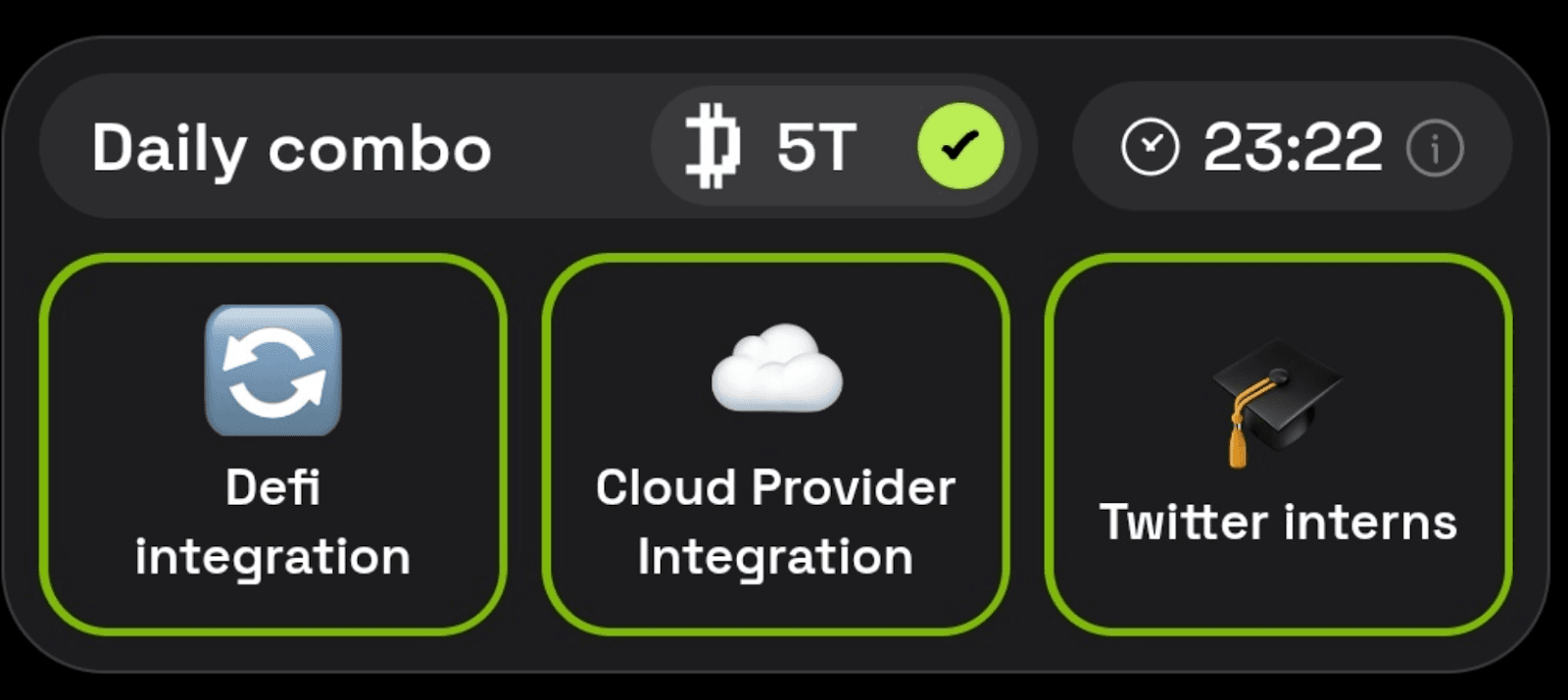Click the clock icon next to the timer
The image size is (1568, 700).
point(1150,147)
